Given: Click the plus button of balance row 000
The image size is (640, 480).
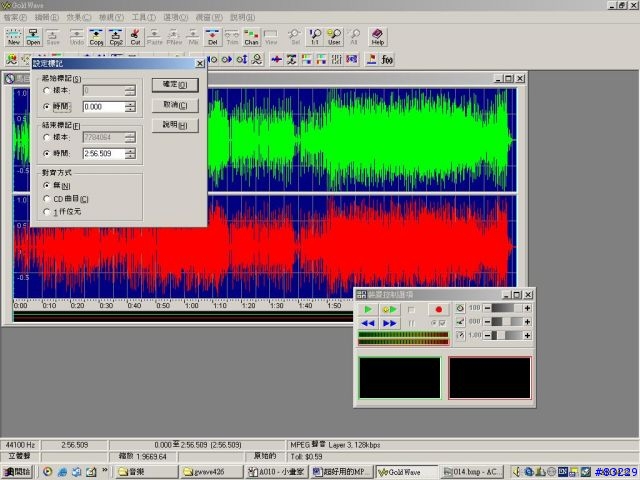Looking at the screenshot, I should [x=527, y=322].
